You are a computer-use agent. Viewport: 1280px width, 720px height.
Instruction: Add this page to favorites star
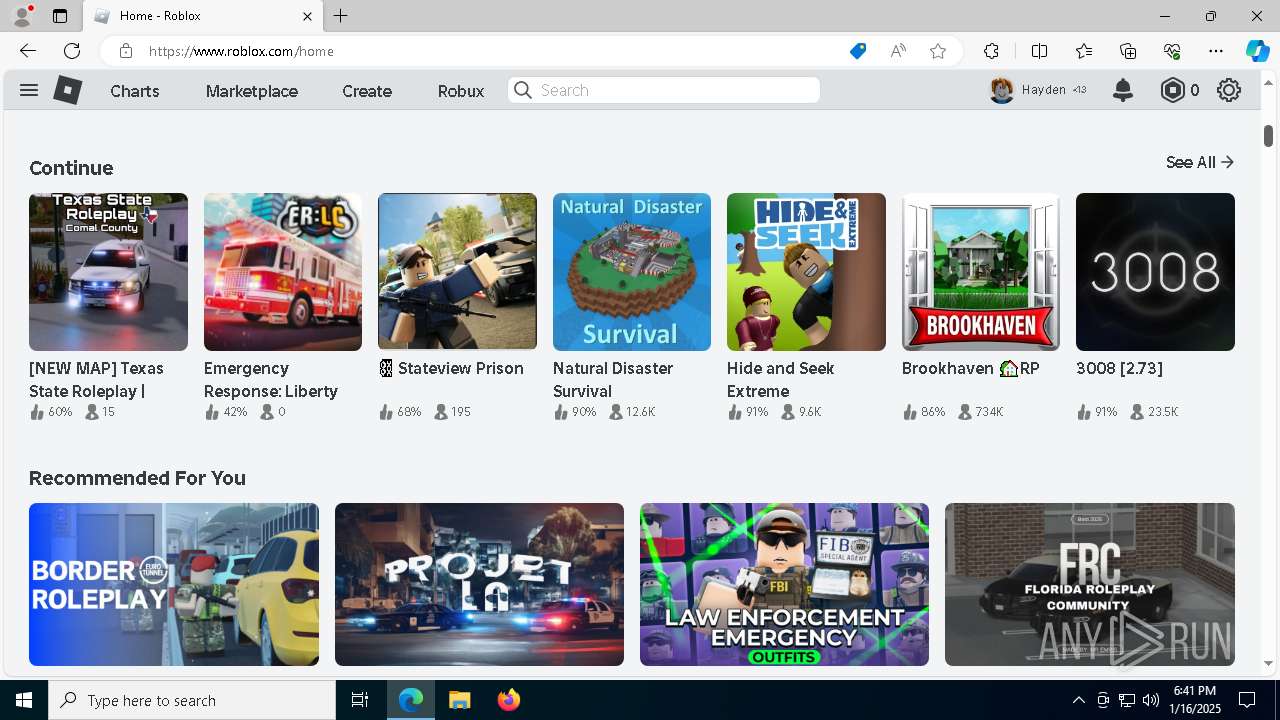(938, 51)
